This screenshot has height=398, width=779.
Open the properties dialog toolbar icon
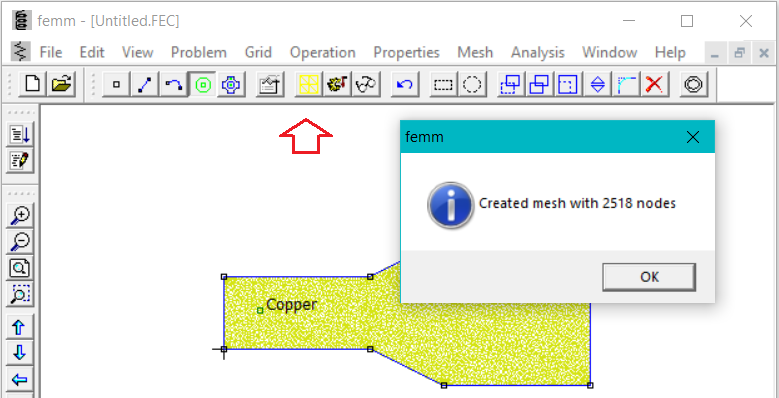click(x=270, y=84)
